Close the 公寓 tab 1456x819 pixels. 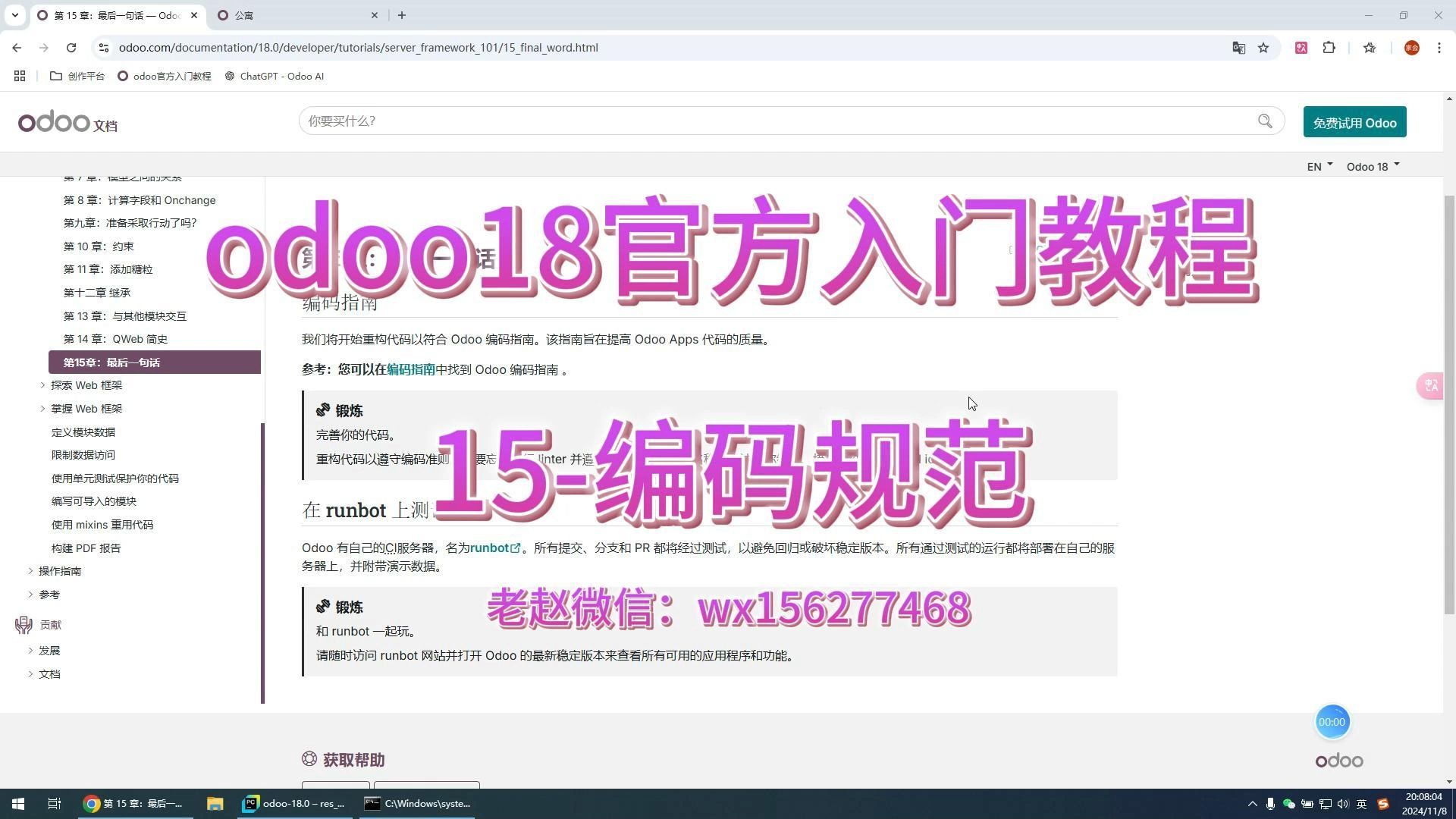click(375, 15)
